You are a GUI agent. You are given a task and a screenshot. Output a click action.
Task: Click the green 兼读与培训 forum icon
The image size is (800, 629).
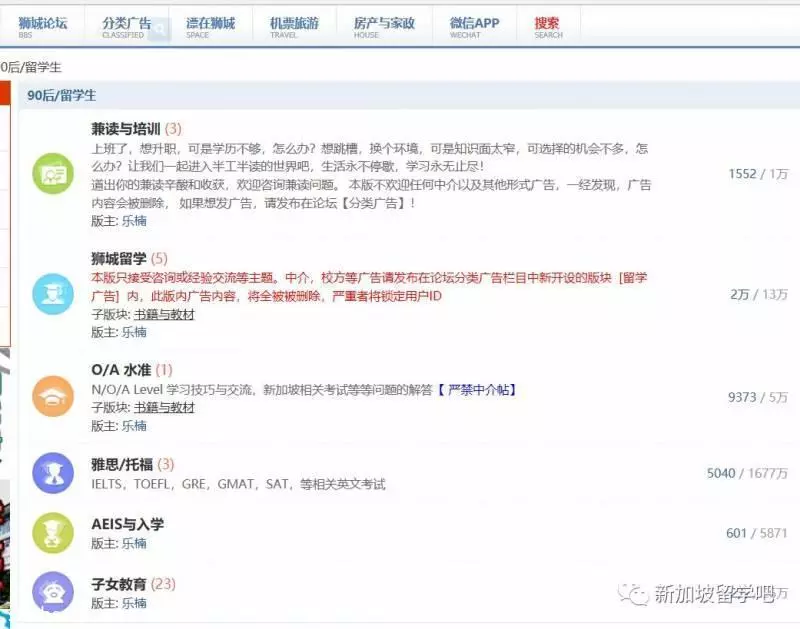tap(53, 173)
